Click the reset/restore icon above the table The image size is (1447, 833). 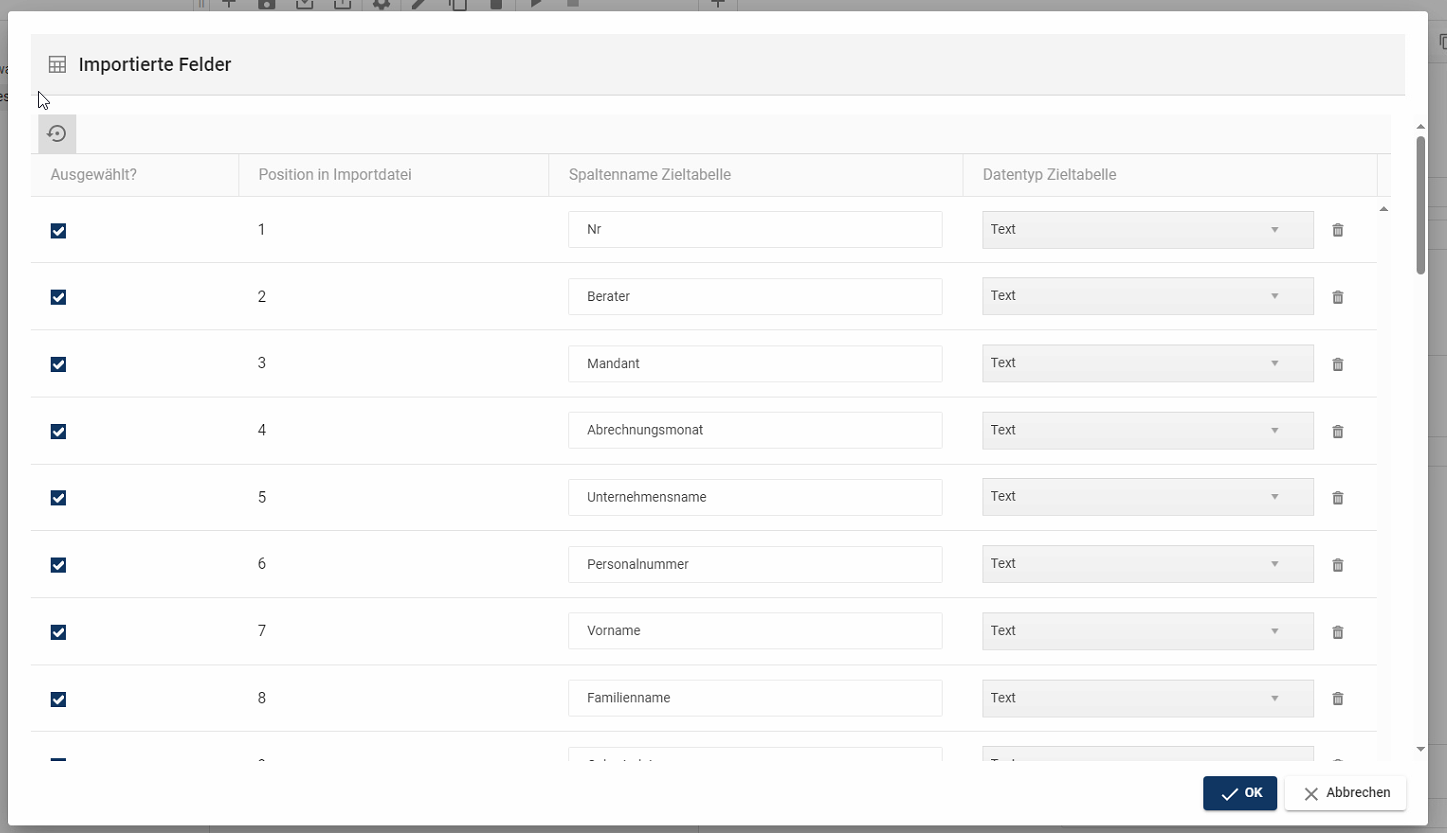[57, 134]
